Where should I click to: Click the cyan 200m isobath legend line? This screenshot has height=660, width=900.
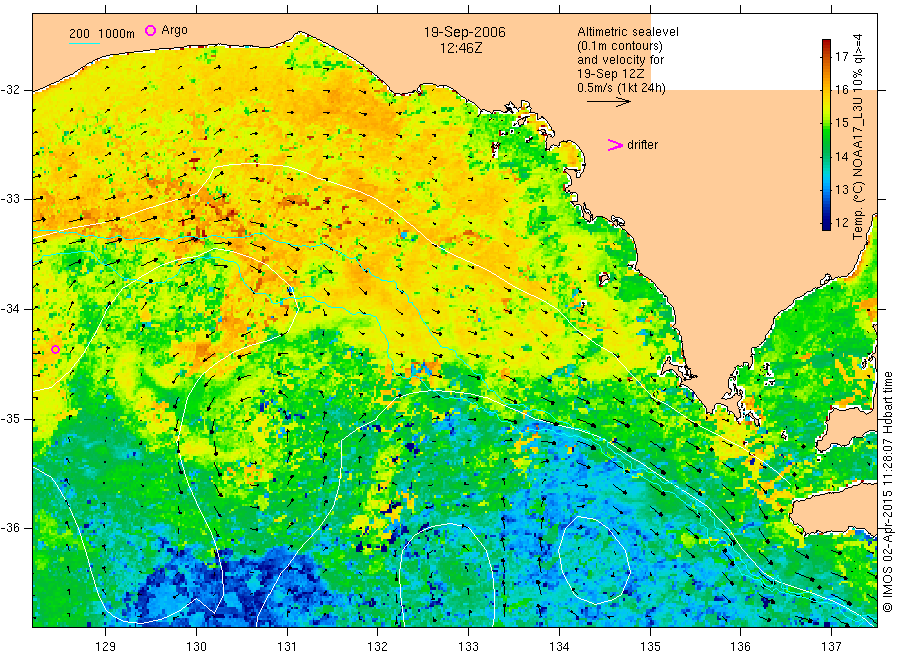(84, 42)
